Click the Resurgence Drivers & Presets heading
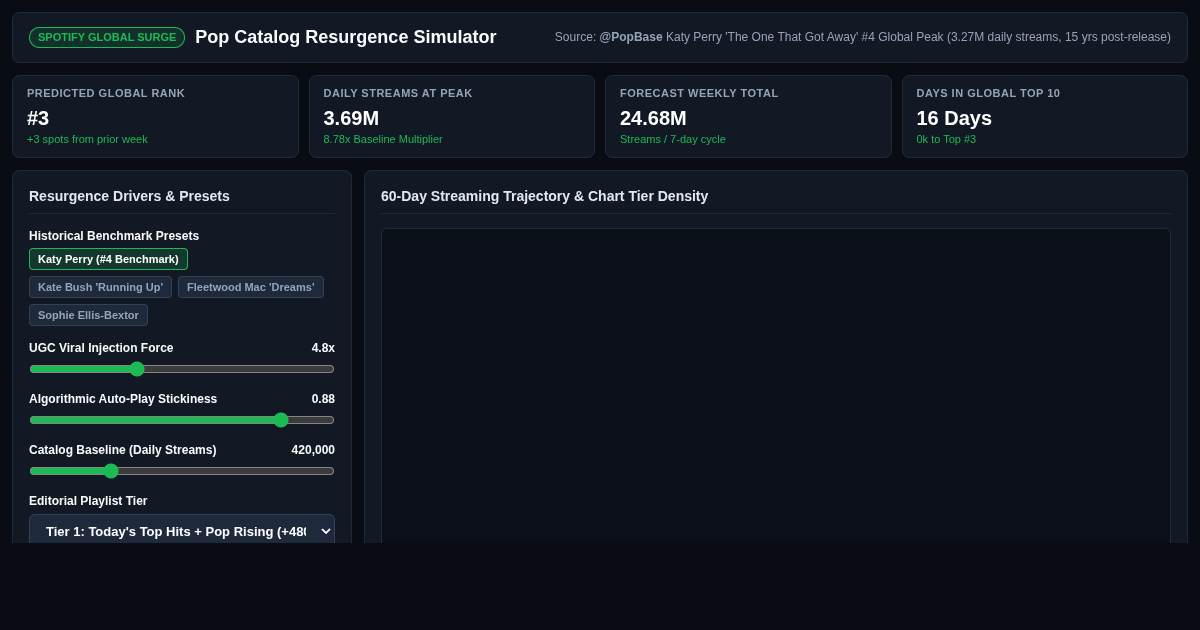 129,196
